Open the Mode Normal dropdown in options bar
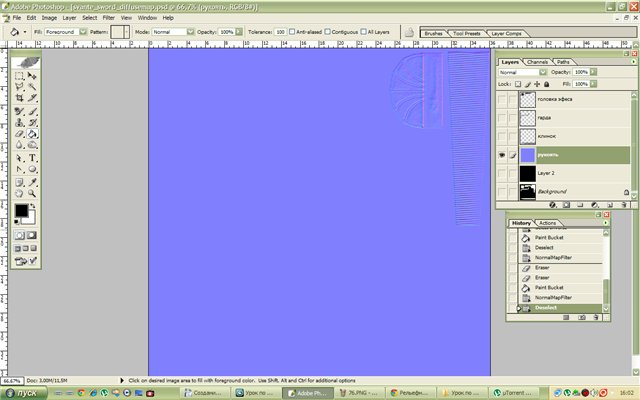 (x=190, y=32)
